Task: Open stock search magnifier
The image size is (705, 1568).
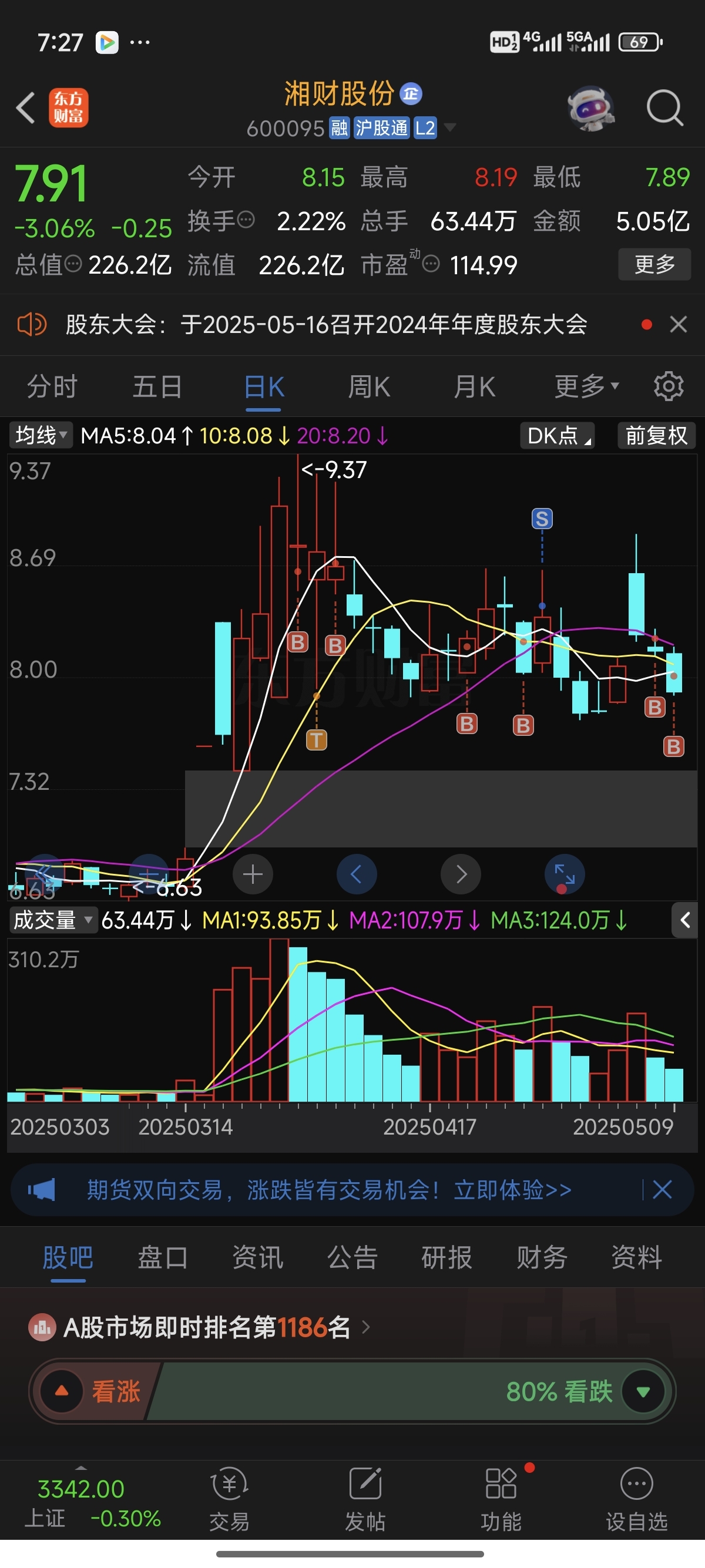Action: [x=664, y=107]
